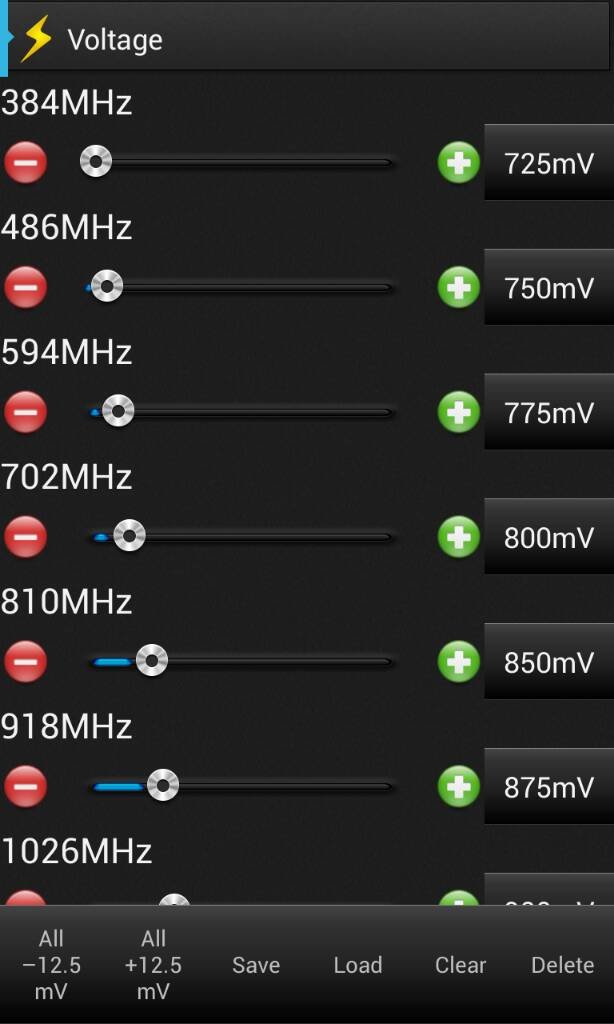Tap the red minus icon for 702MHz
Screen dimensions: 614x1024
25,536
